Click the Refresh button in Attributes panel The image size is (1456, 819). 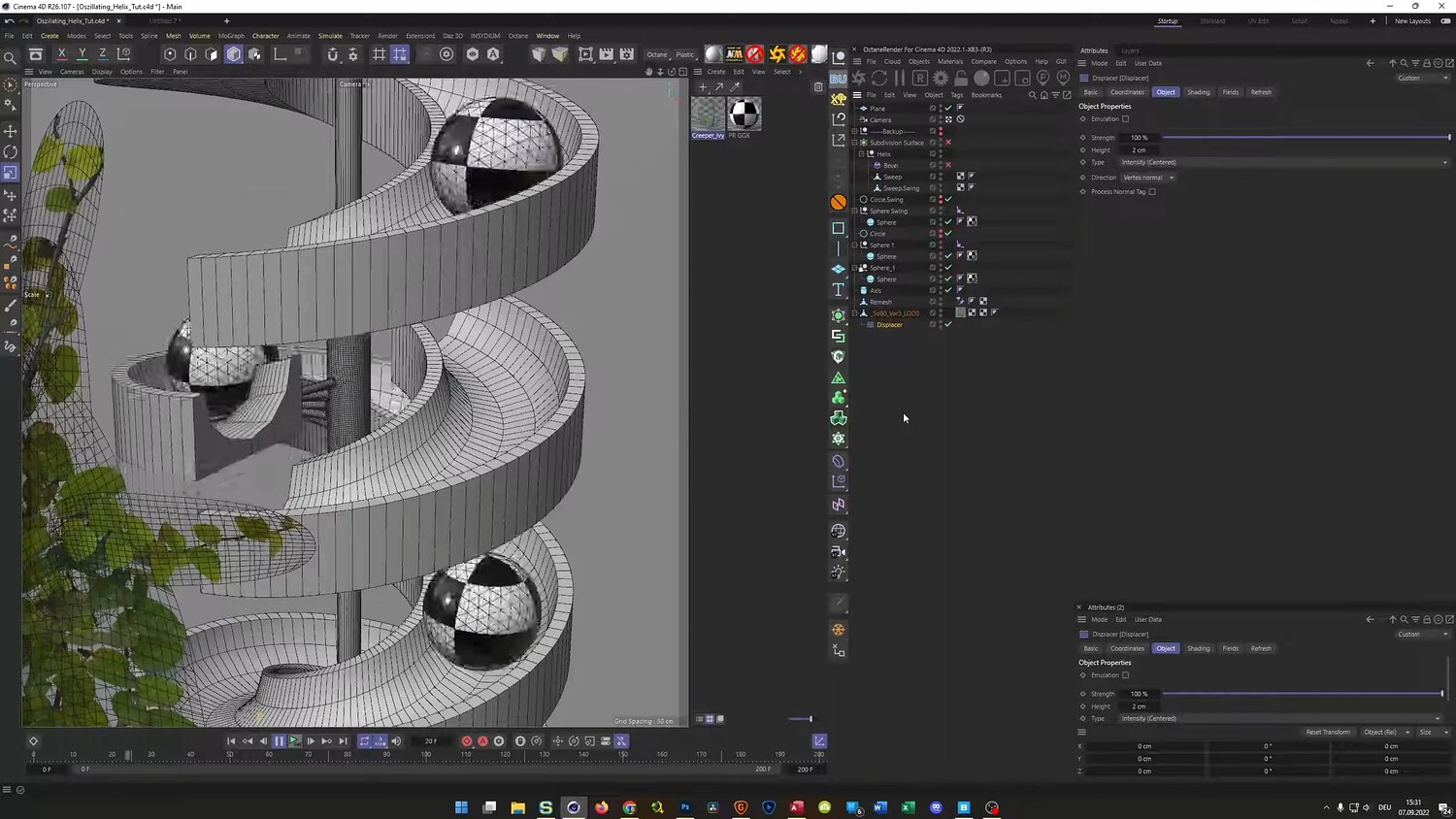[x=1261, y=92]
